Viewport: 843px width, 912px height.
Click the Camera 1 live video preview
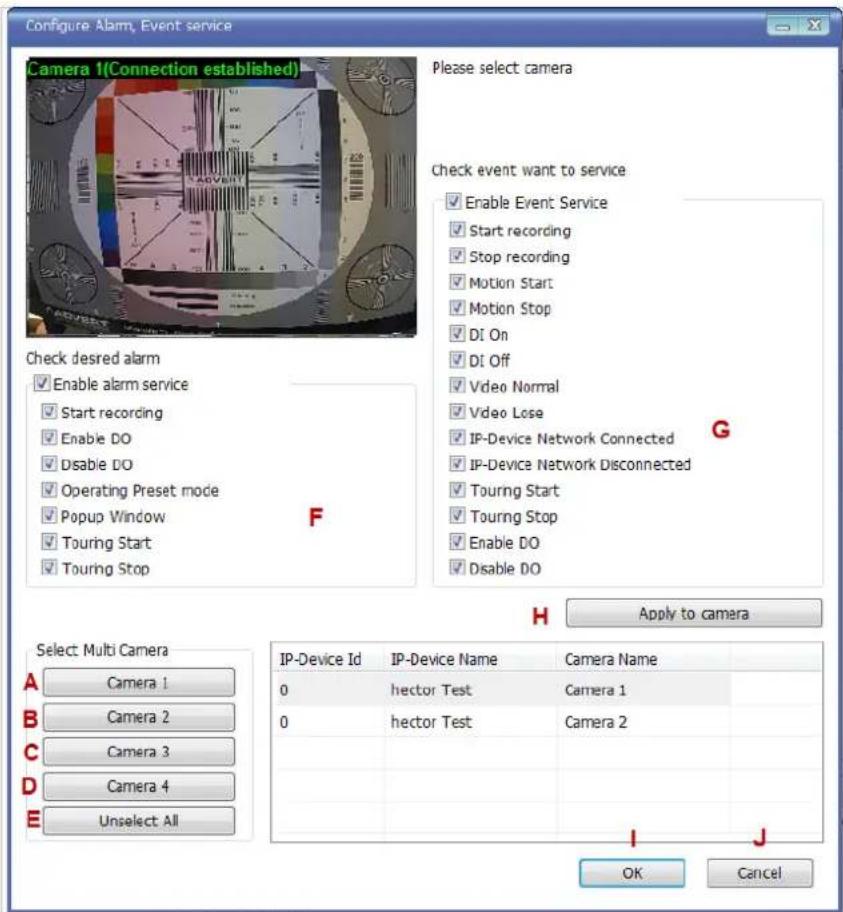coord(221,197)
